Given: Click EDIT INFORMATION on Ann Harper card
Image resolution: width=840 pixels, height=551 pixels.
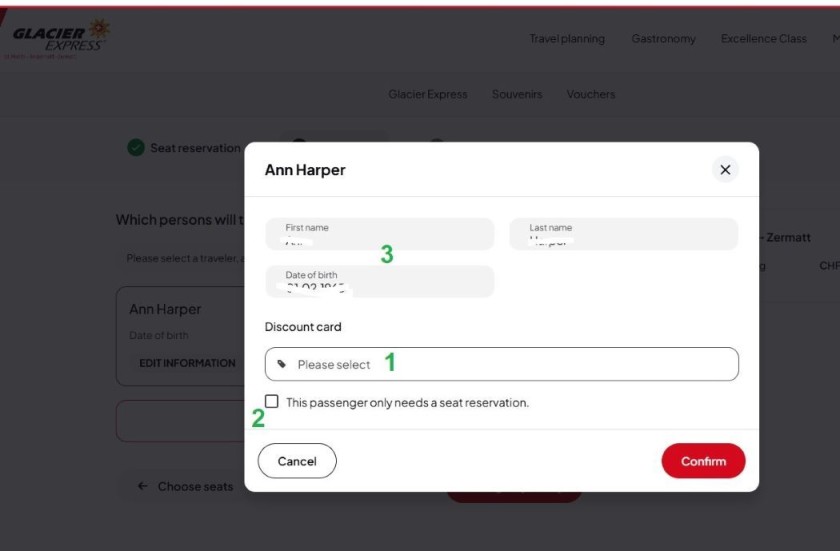Looking at the screenshot, I should click(187, 363).
